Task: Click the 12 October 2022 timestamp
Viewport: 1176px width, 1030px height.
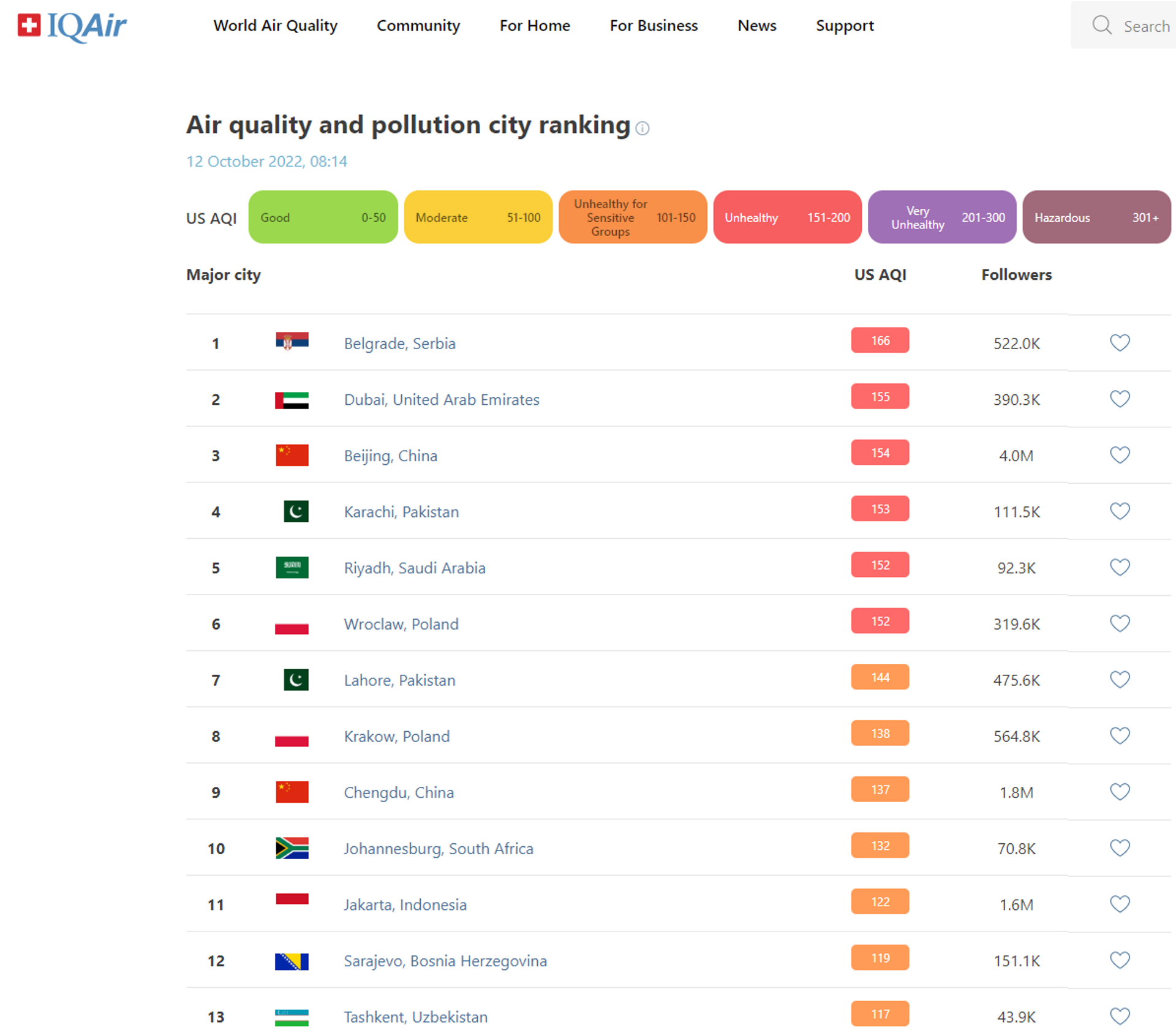Action: [x=266, y=162]
